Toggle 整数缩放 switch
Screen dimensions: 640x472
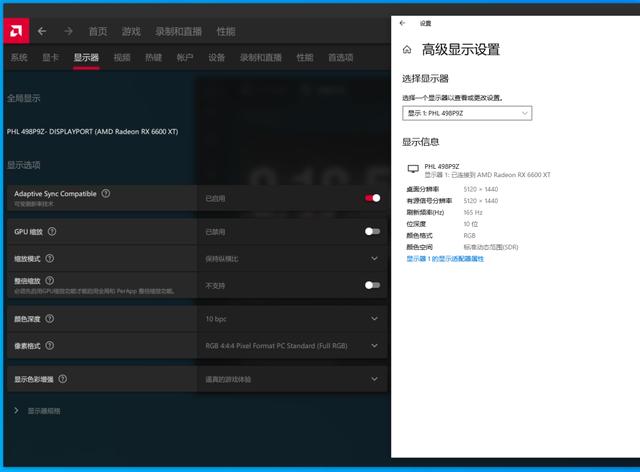click(373, 285)
